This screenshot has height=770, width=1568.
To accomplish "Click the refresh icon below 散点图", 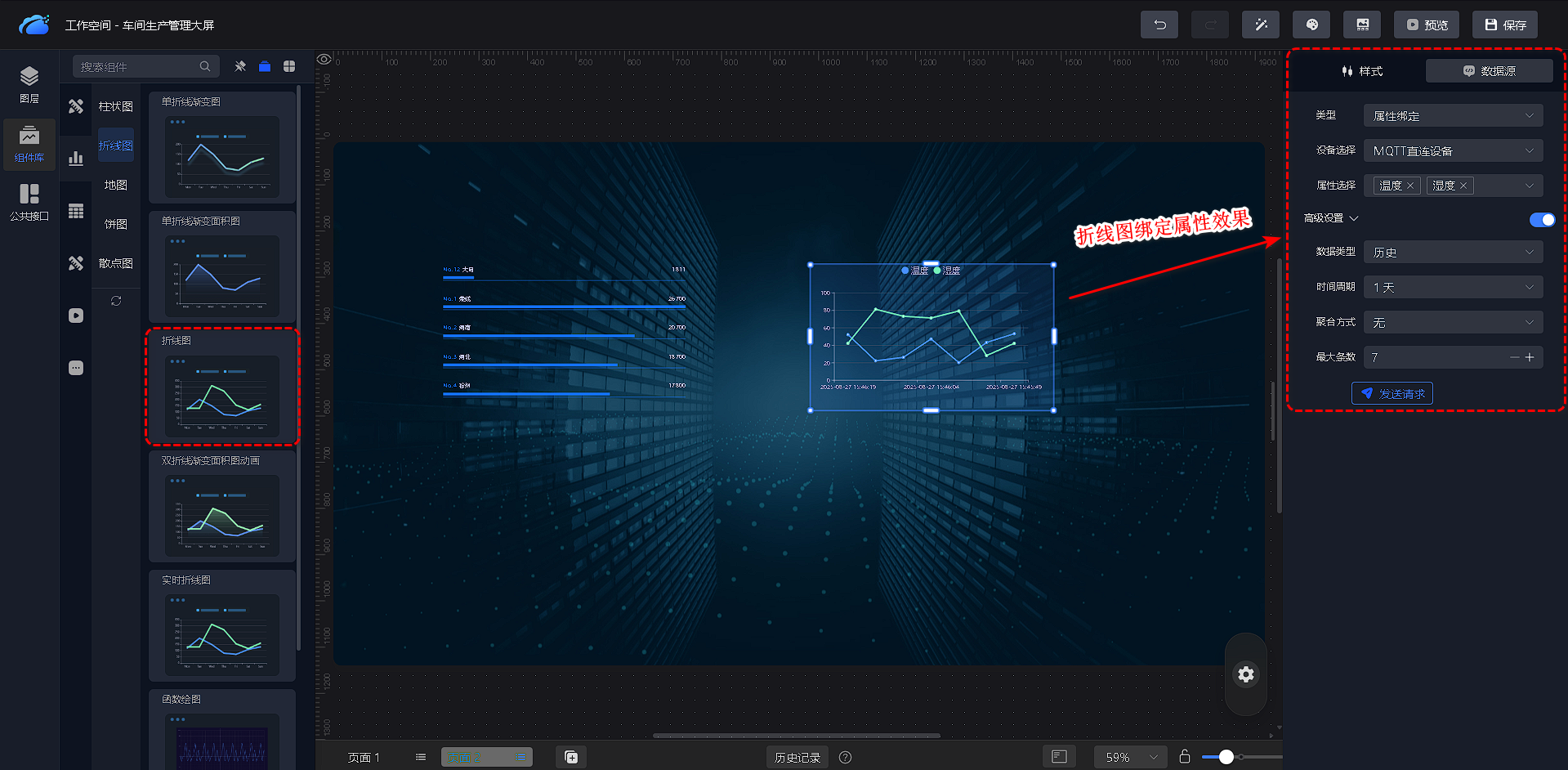I will (x=116, y=301).
